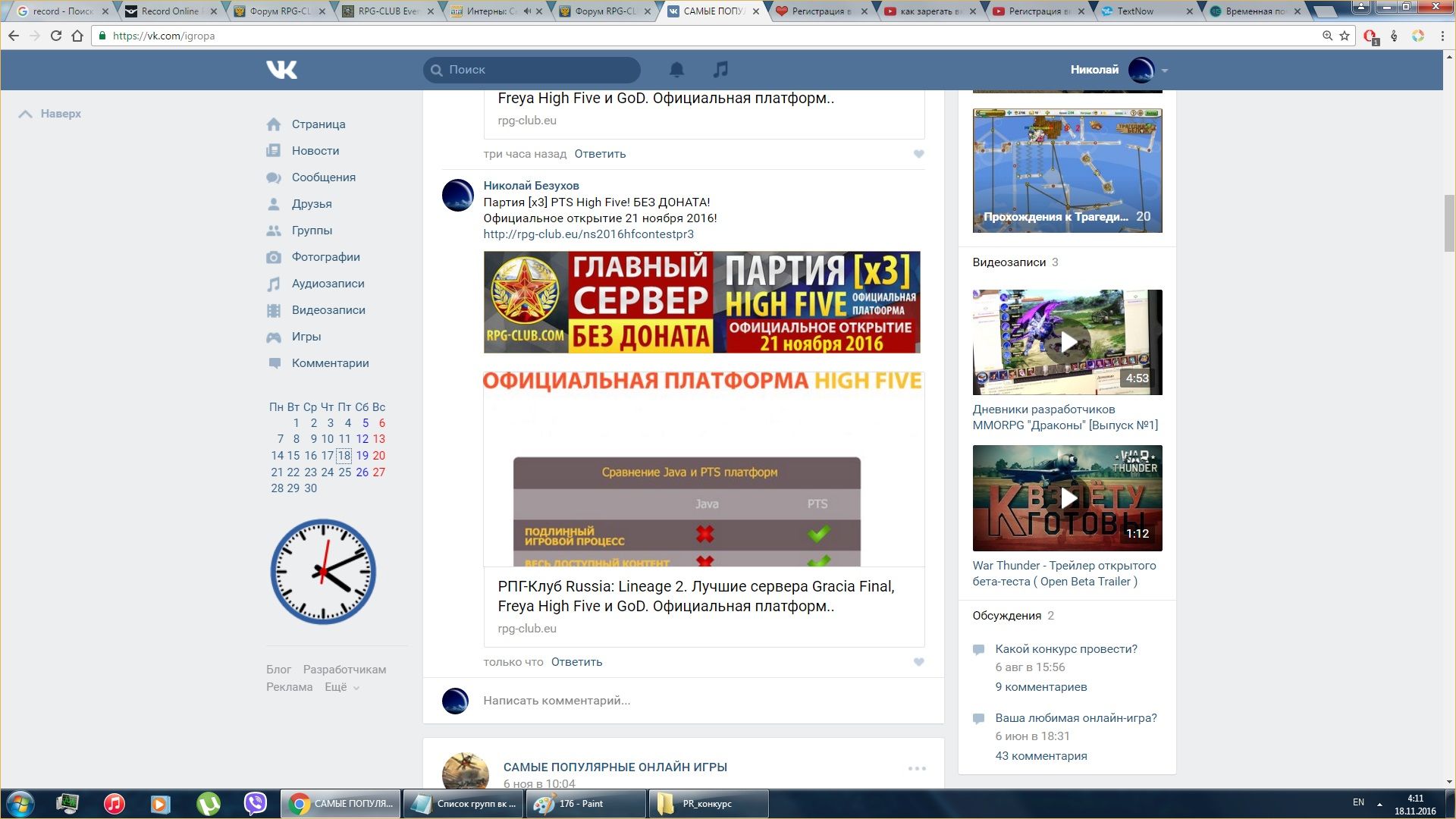Go to Наверх at page top
1456x819 pixels.
click(x=50, y=114)
